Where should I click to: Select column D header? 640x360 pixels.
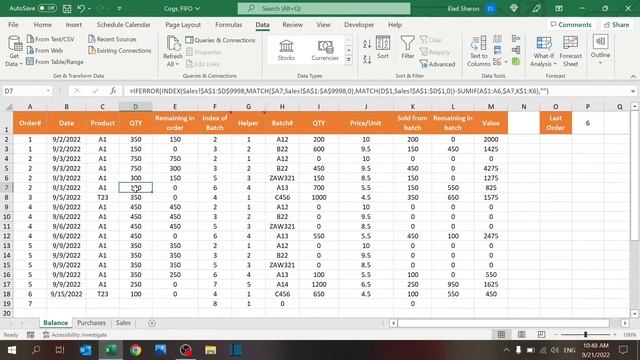pos(136,107)
